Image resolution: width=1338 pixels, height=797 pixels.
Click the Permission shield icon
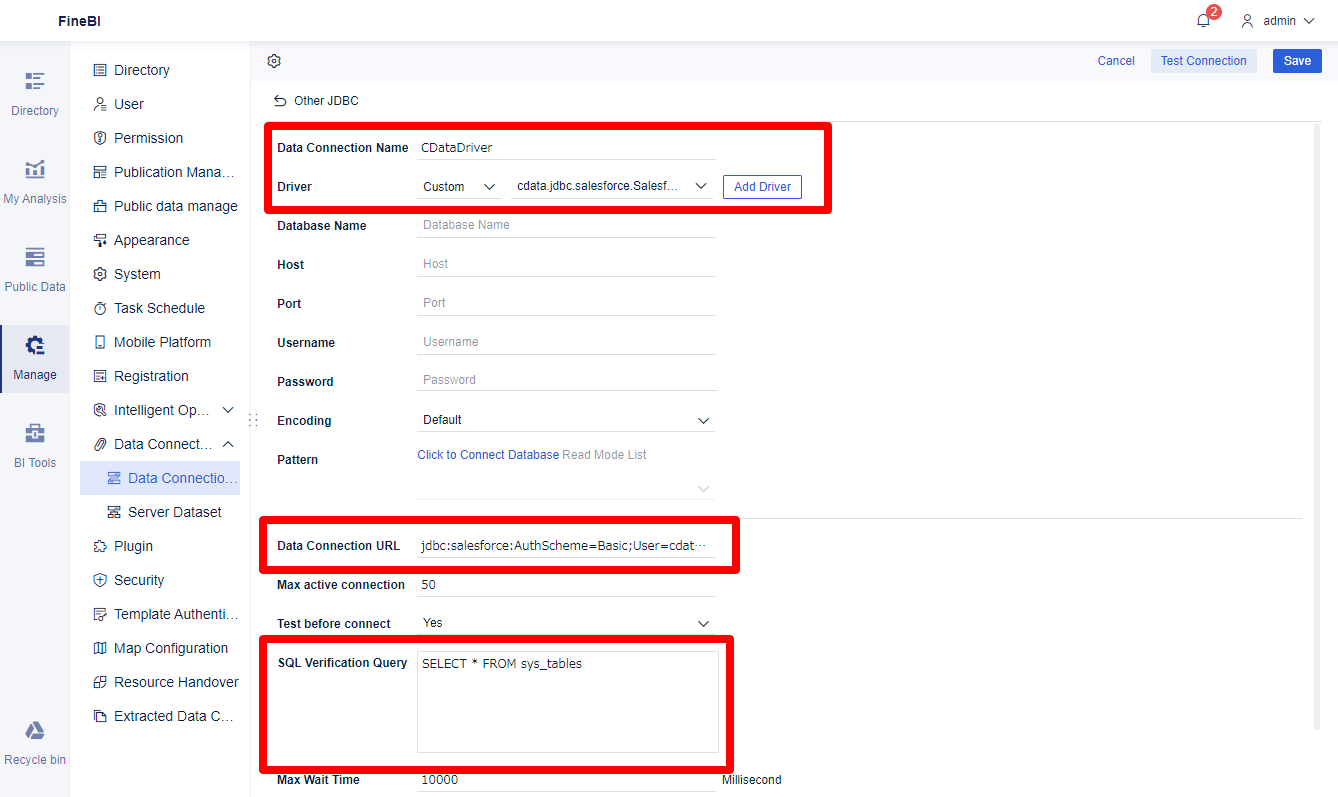(100, 138)
